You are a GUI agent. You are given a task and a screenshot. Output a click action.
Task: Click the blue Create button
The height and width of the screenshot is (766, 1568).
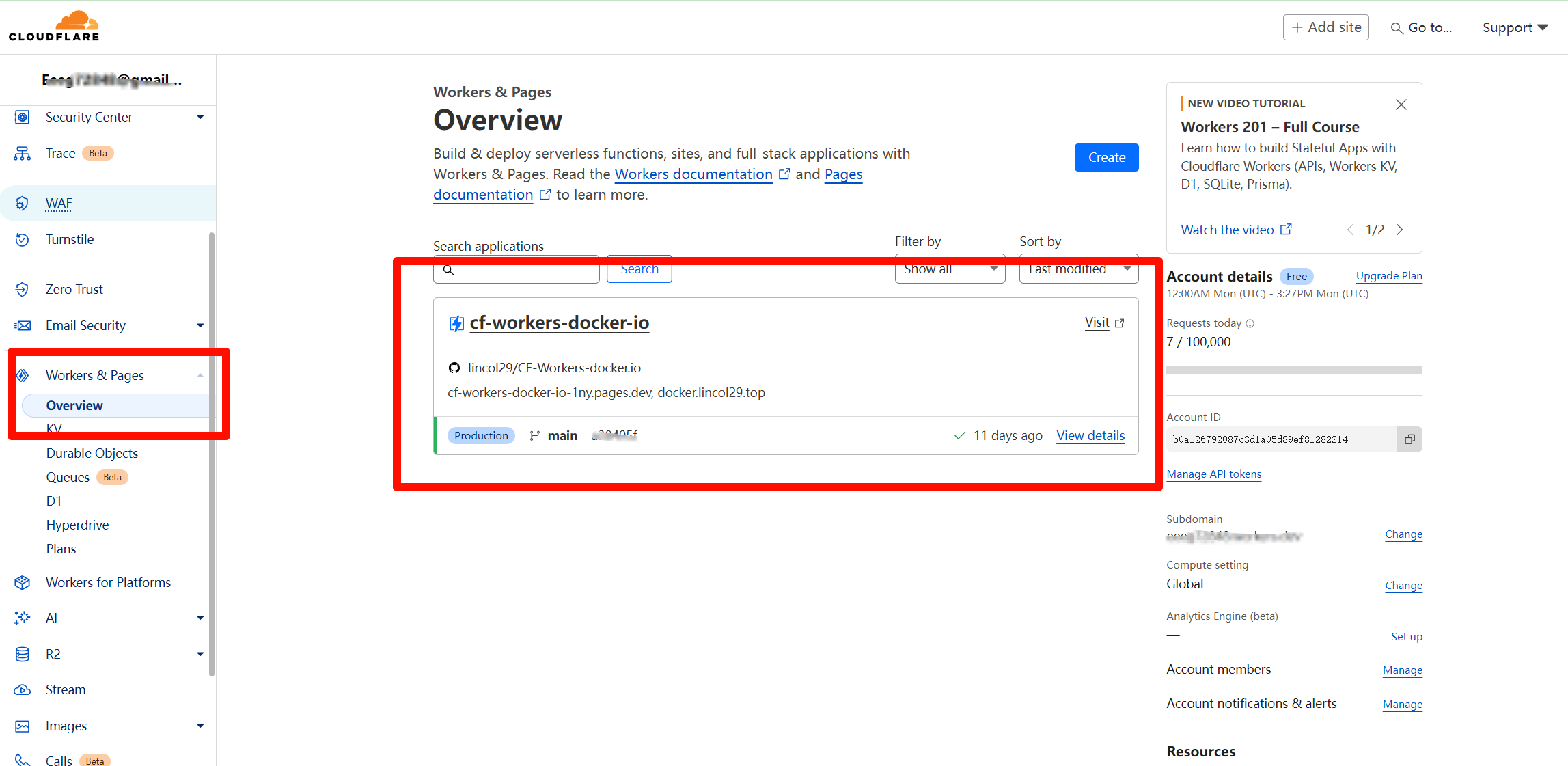point(1105,157)
